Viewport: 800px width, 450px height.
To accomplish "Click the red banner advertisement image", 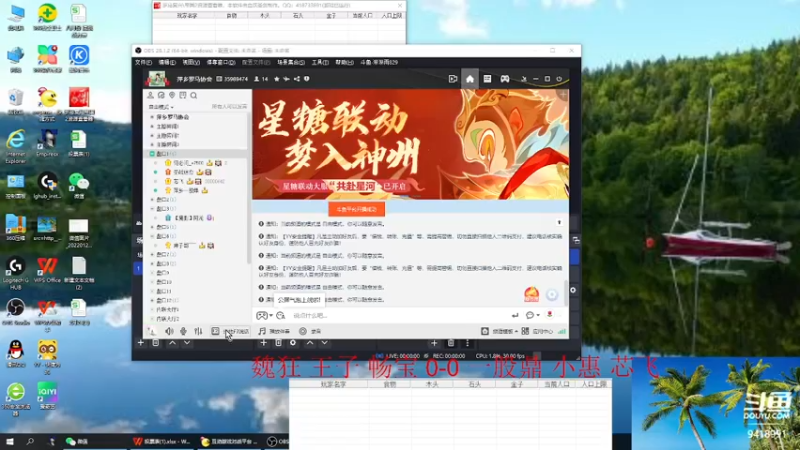I will coord(410,144).
